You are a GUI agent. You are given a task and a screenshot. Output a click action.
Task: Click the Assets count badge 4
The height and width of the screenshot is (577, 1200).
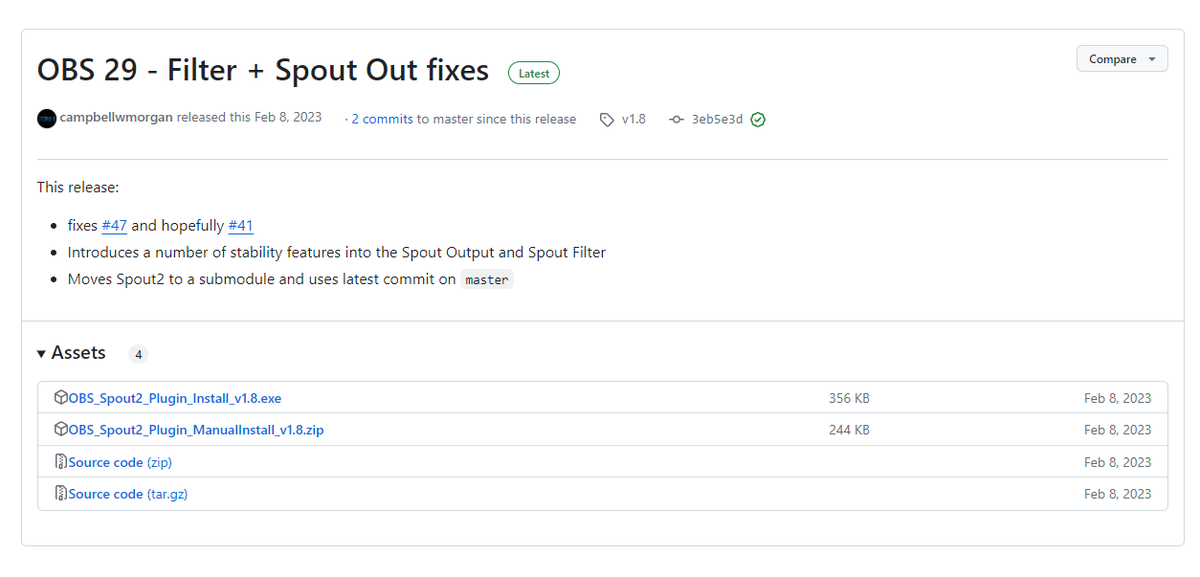click(138, 354)
